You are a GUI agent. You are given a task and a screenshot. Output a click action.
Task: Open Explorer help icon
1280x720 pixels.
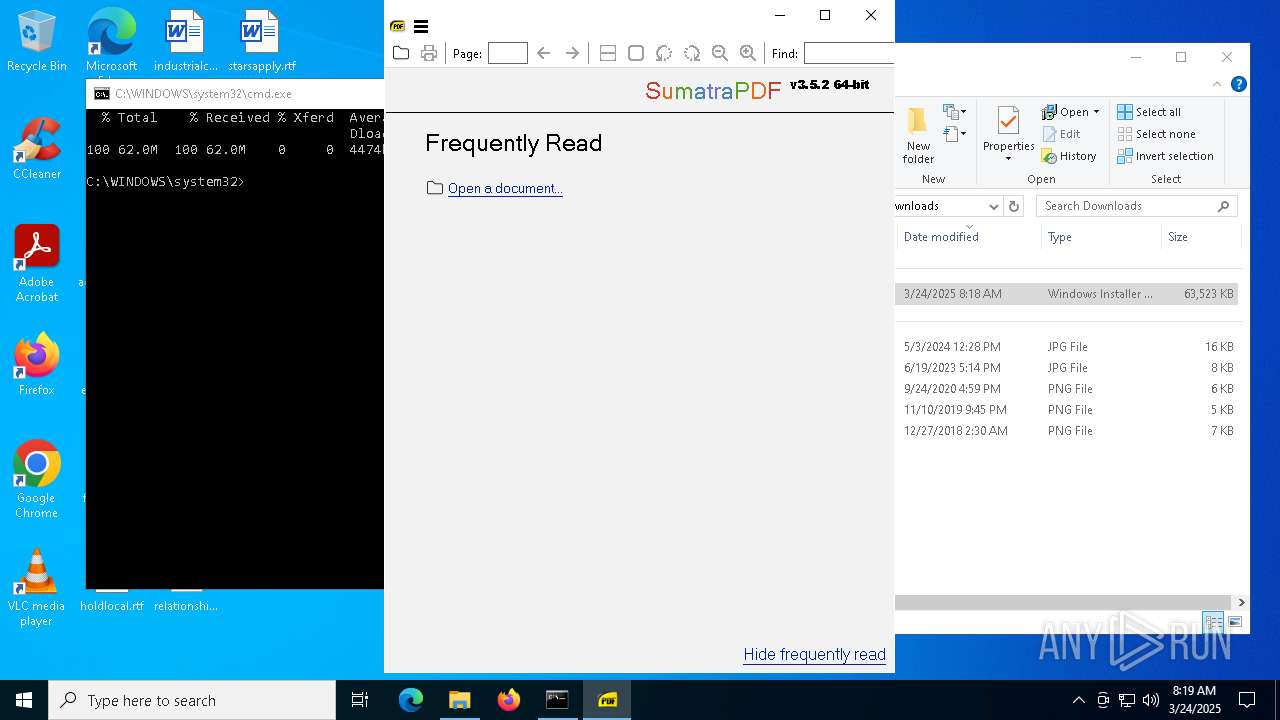tap(1238, 85)
